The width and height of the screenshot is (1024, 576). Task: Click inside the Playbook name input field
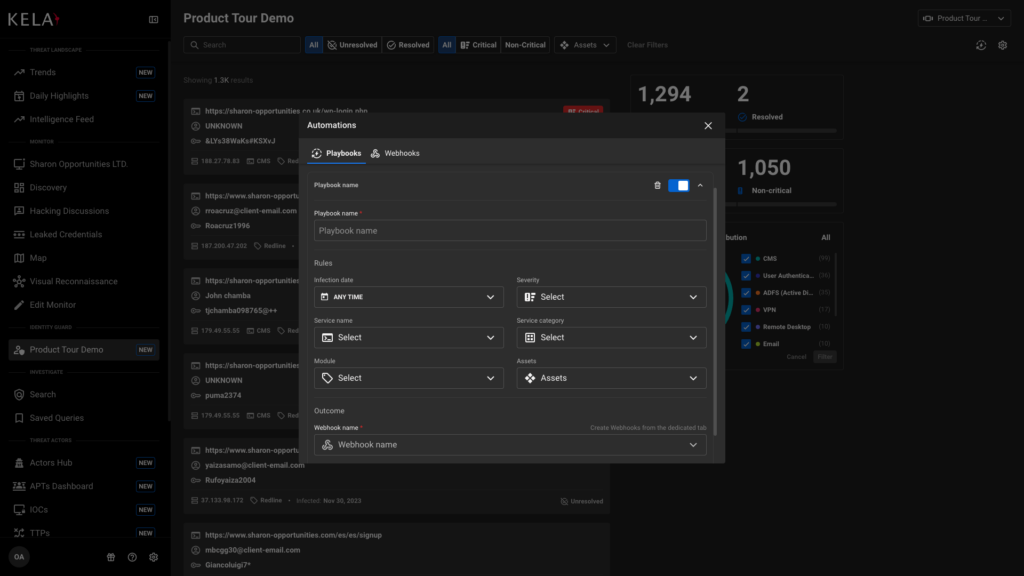(x=510, y=230)
